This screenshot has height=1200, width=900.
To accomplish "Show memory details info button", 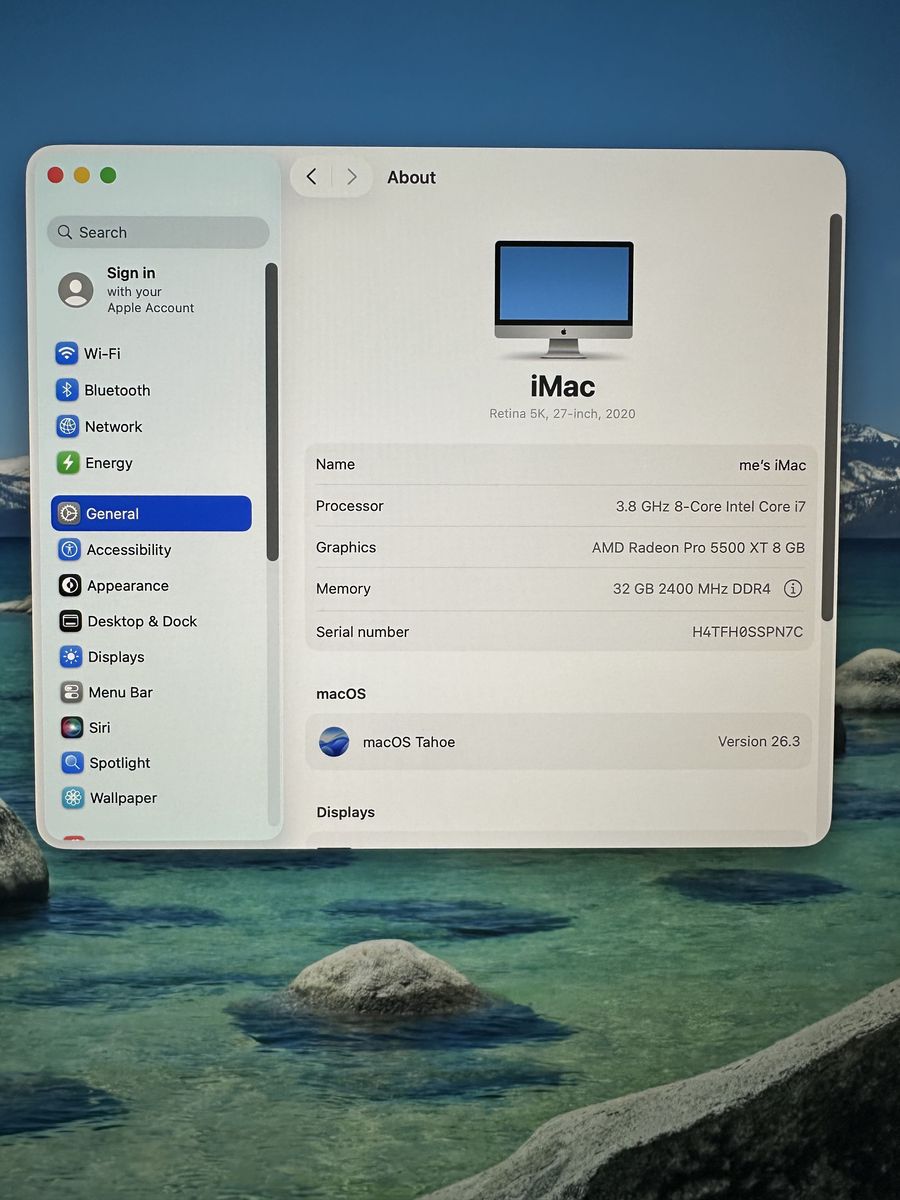I will 793,589.
